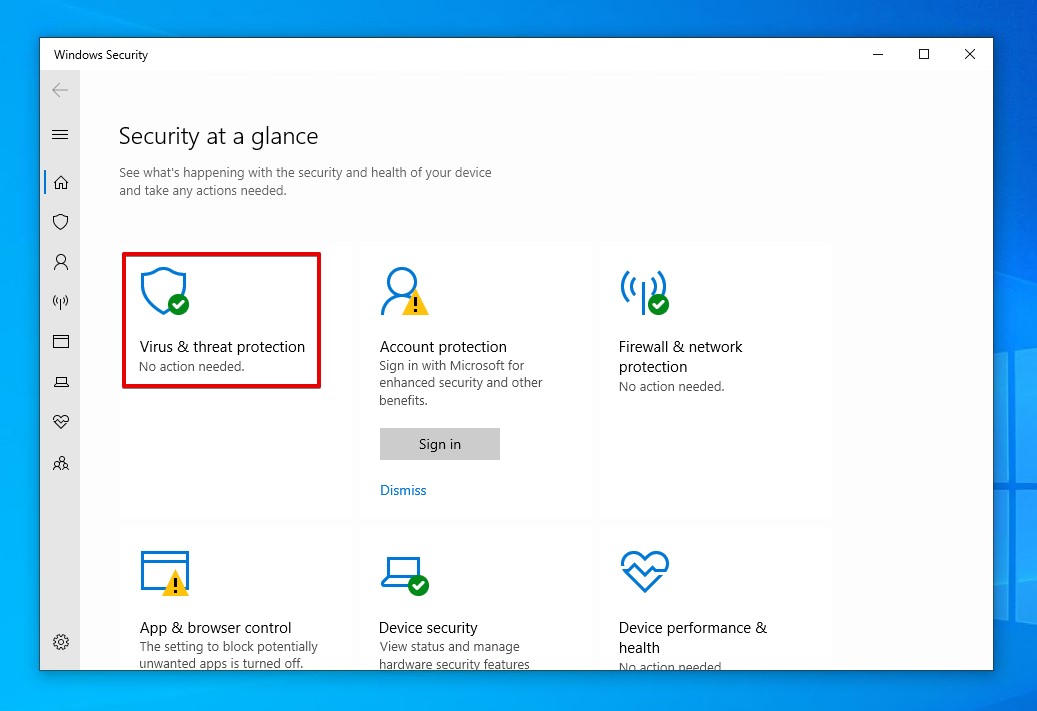Expand the navigation pane with the hamburger icon
Image resolution: width=1037 pixels, height=711 pixels.
[60, 134]
